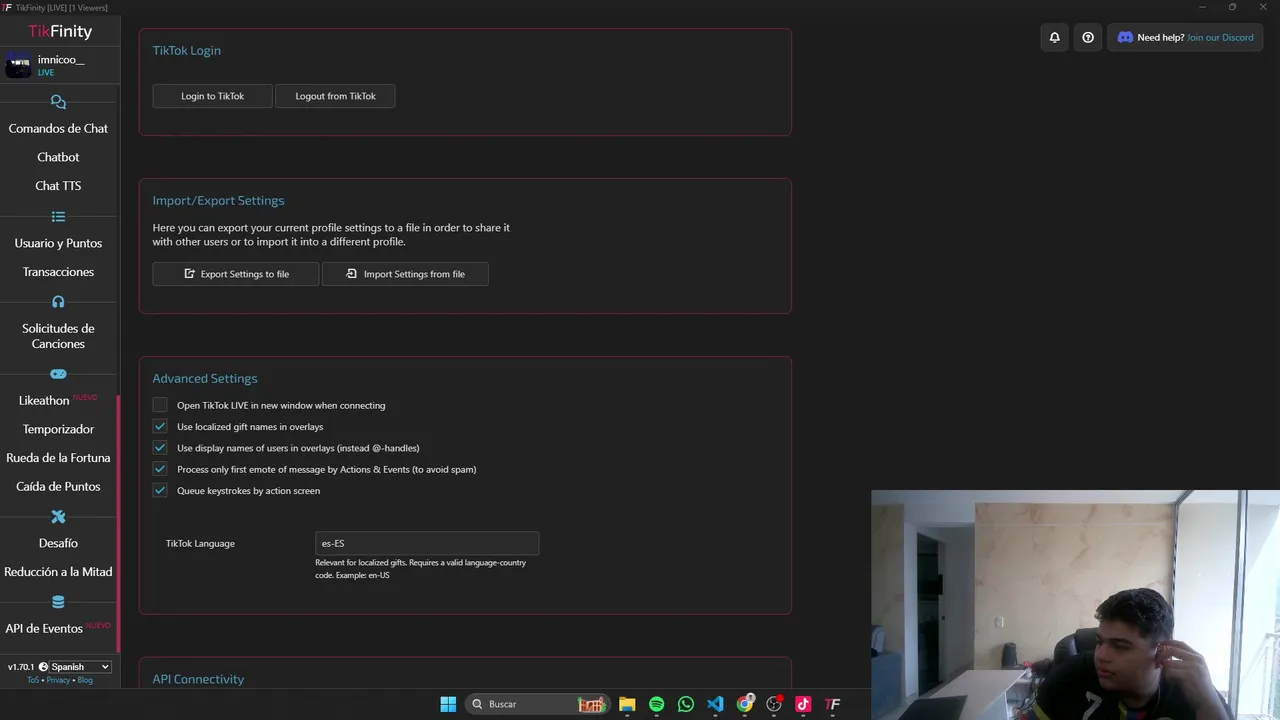The width and height of the screenshot is (1280, 720).
Task: Toggle Open TikTok LIVE in new window
Action: pos(160,405)
